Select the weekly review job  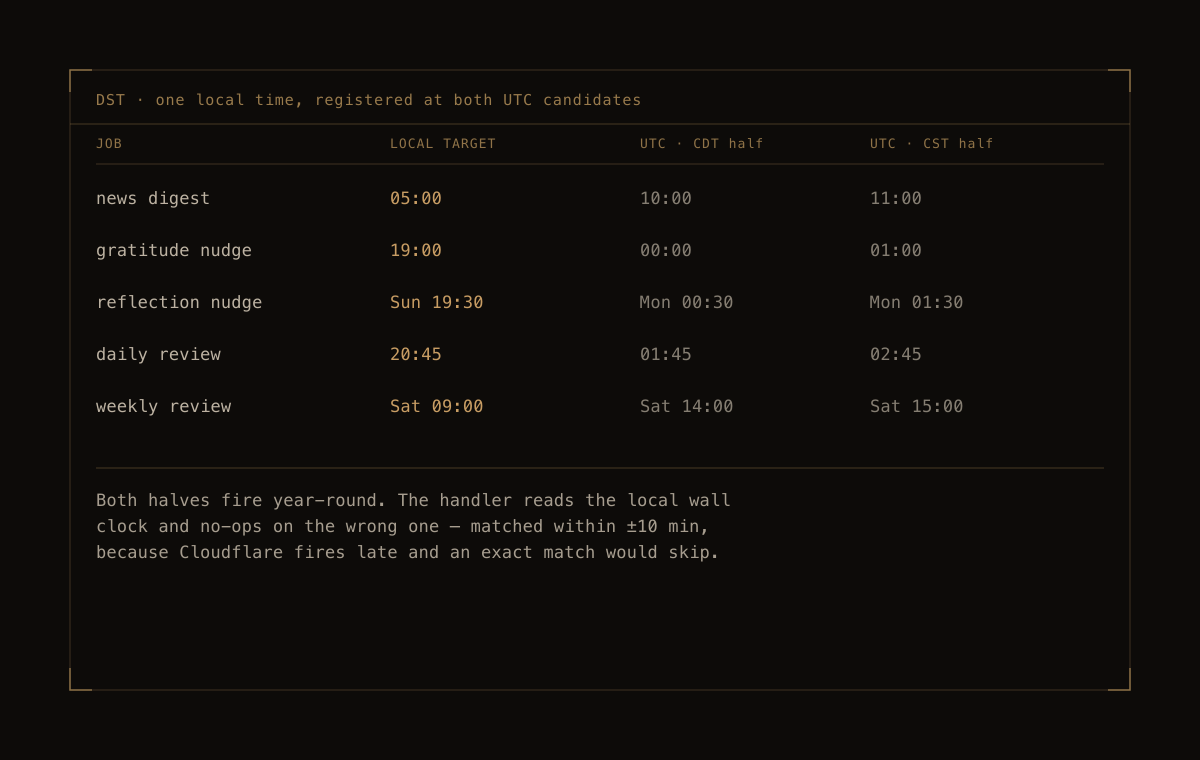163,407
